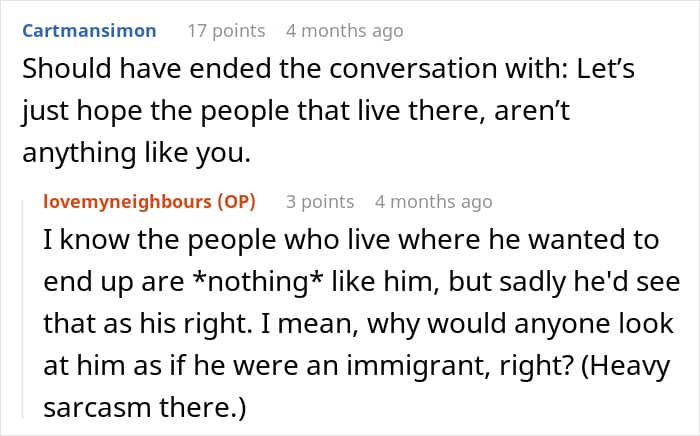Click the 17 points score label
The width and height of the screenshot is (700, 436).
click(226, 31)
